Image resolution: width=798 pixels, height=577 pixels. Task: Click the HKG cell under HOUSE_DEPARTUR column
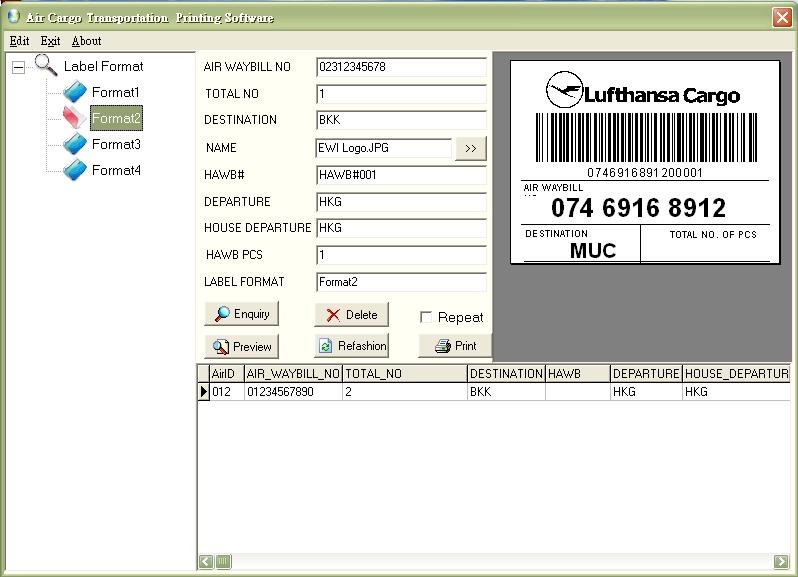736,392
